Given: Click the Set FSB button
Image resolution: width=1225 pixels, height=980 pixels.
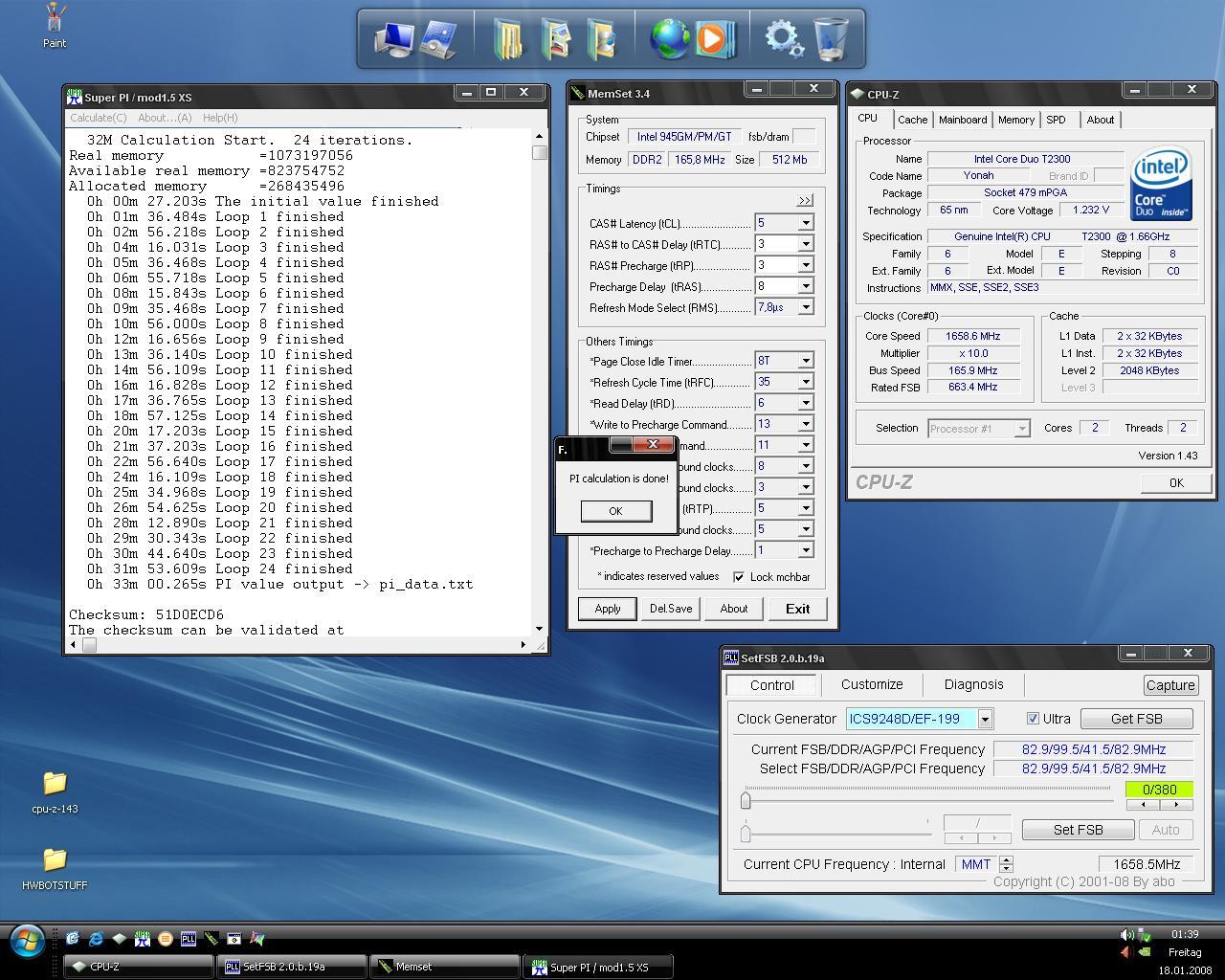Looking at the screenshot, I should pyautogui.click(x=1079, y=830).
